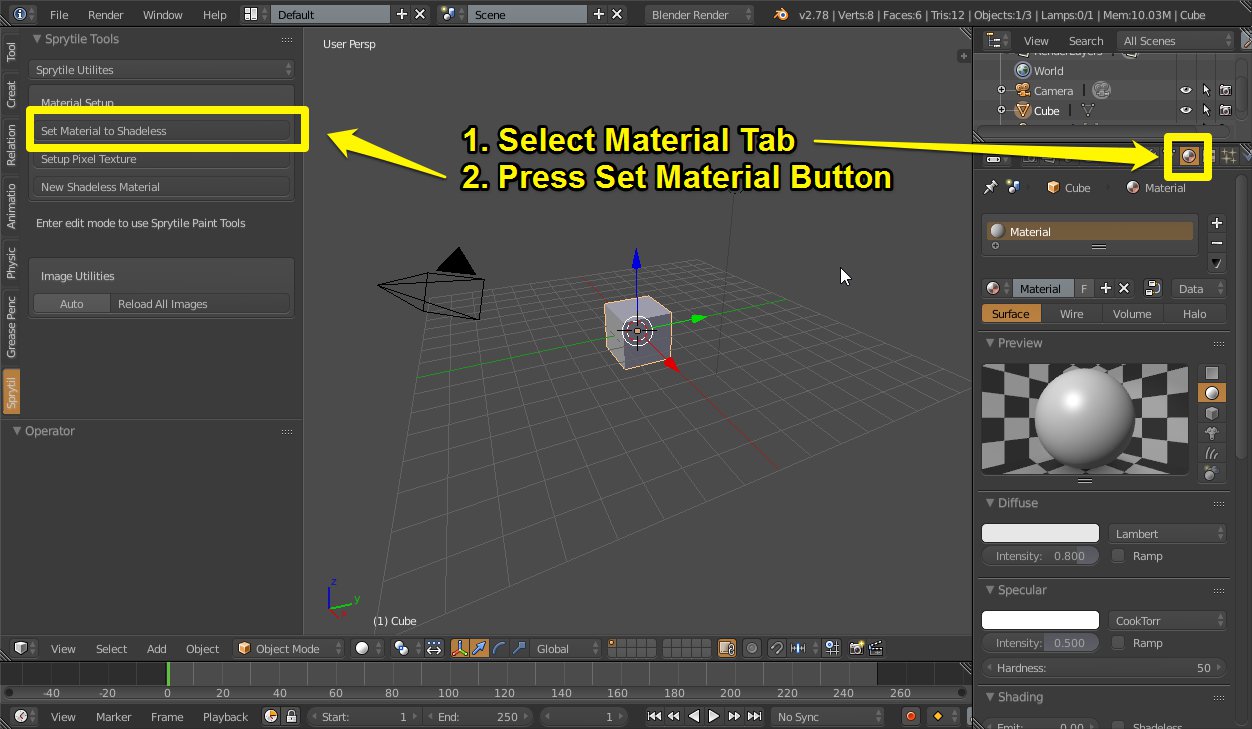The height and width of the screenshot is (729, 1252).
Task: Remove the material slot with minus
Action: tap(1217, 243)
